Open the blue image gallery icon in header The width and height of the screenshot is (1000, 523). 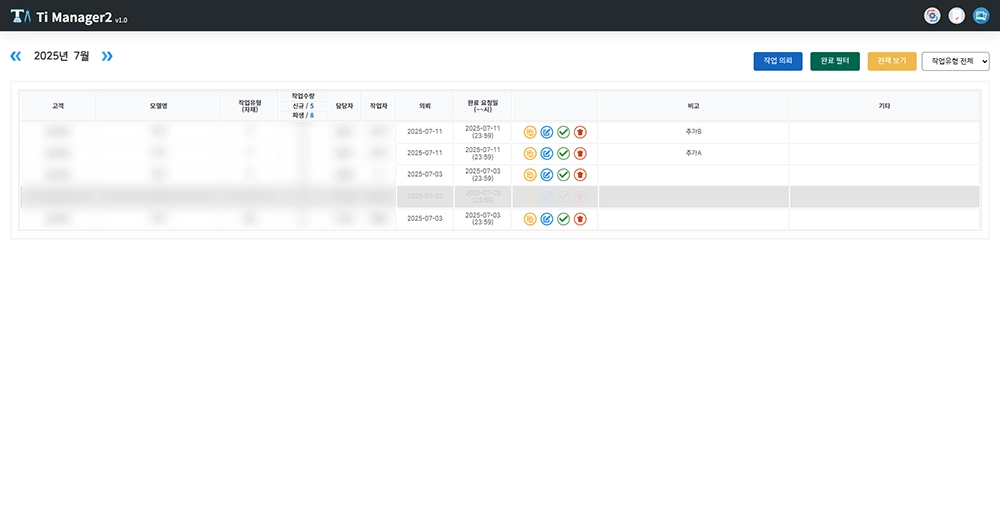pyautogui.click(x=981, y=16)
